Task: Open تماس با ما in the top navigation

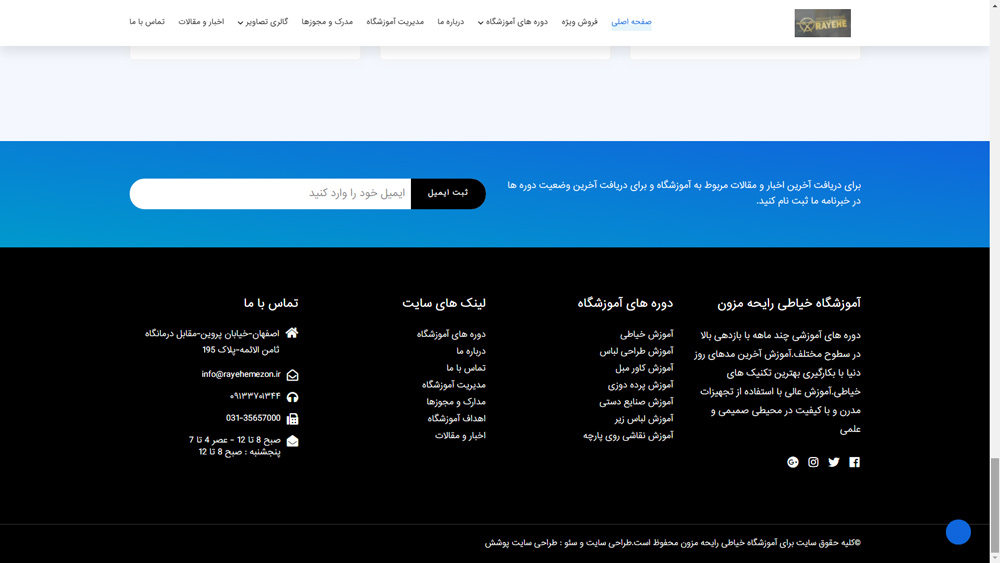Action: (147, 22)
